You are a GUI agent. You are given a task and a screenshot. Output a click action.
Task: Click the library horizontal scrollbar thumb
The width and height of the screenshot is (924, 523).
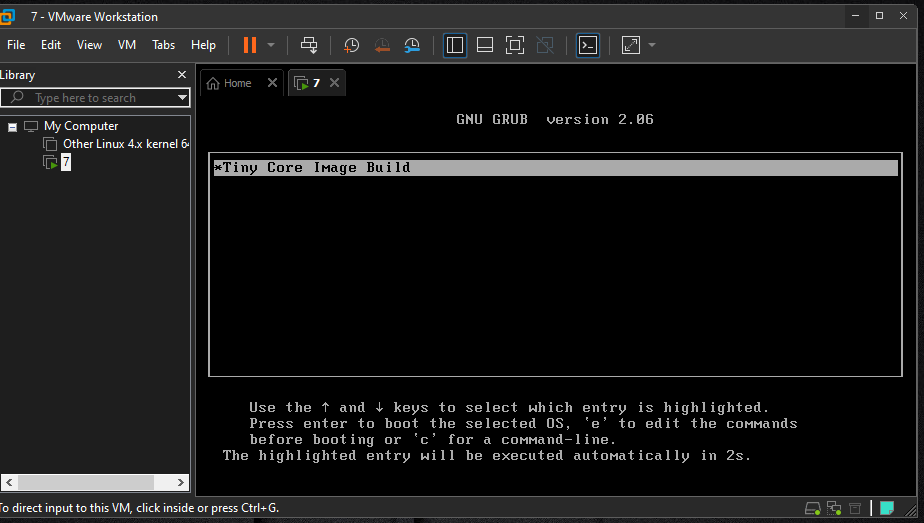86,482
